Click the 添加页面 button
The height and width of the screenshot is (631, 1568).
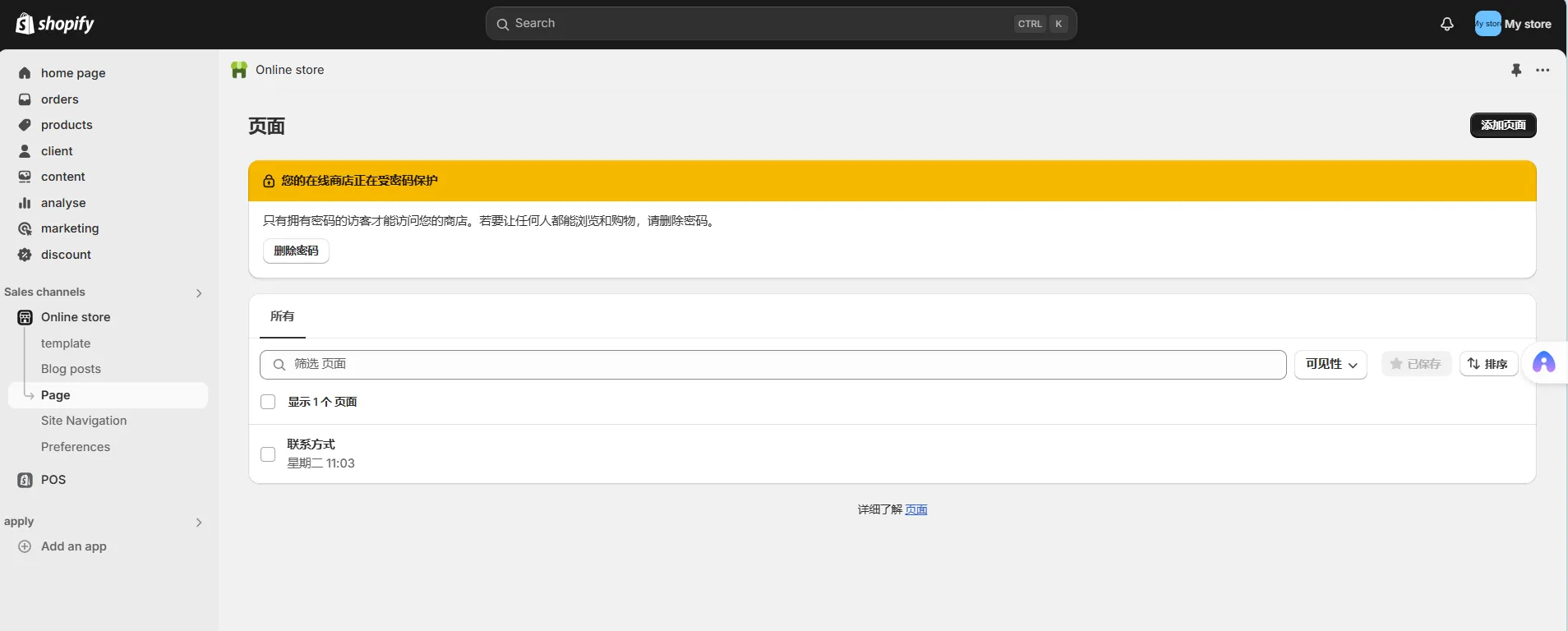pyautogui.click(x=1502, y=125)
